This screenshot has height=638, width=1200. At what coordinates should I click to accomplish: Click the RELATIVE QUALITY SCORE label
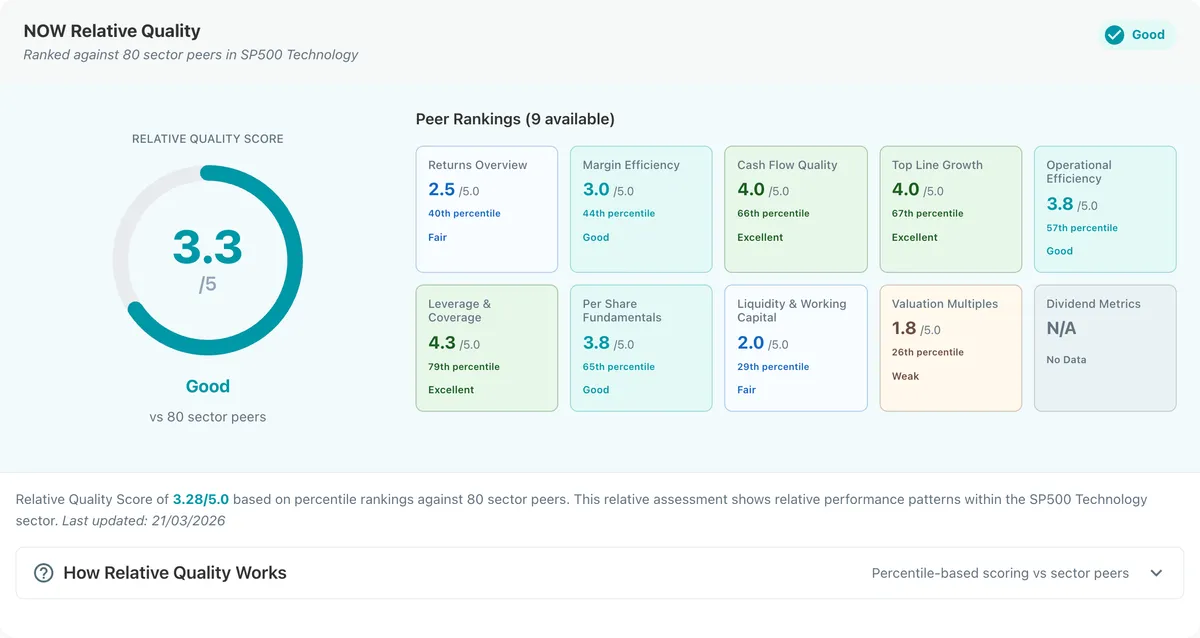[208, 139]
